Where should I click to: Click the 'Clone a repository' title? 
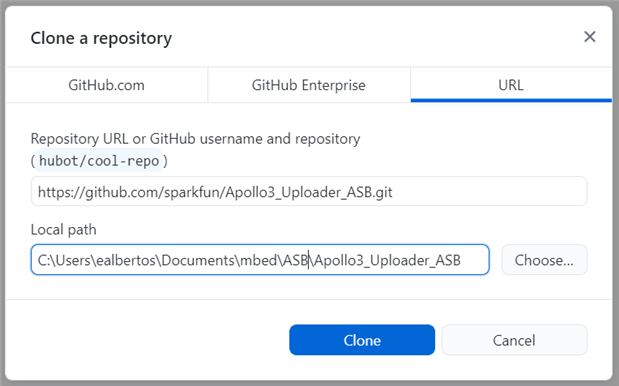pyautogui.click(x=101, y=38)
